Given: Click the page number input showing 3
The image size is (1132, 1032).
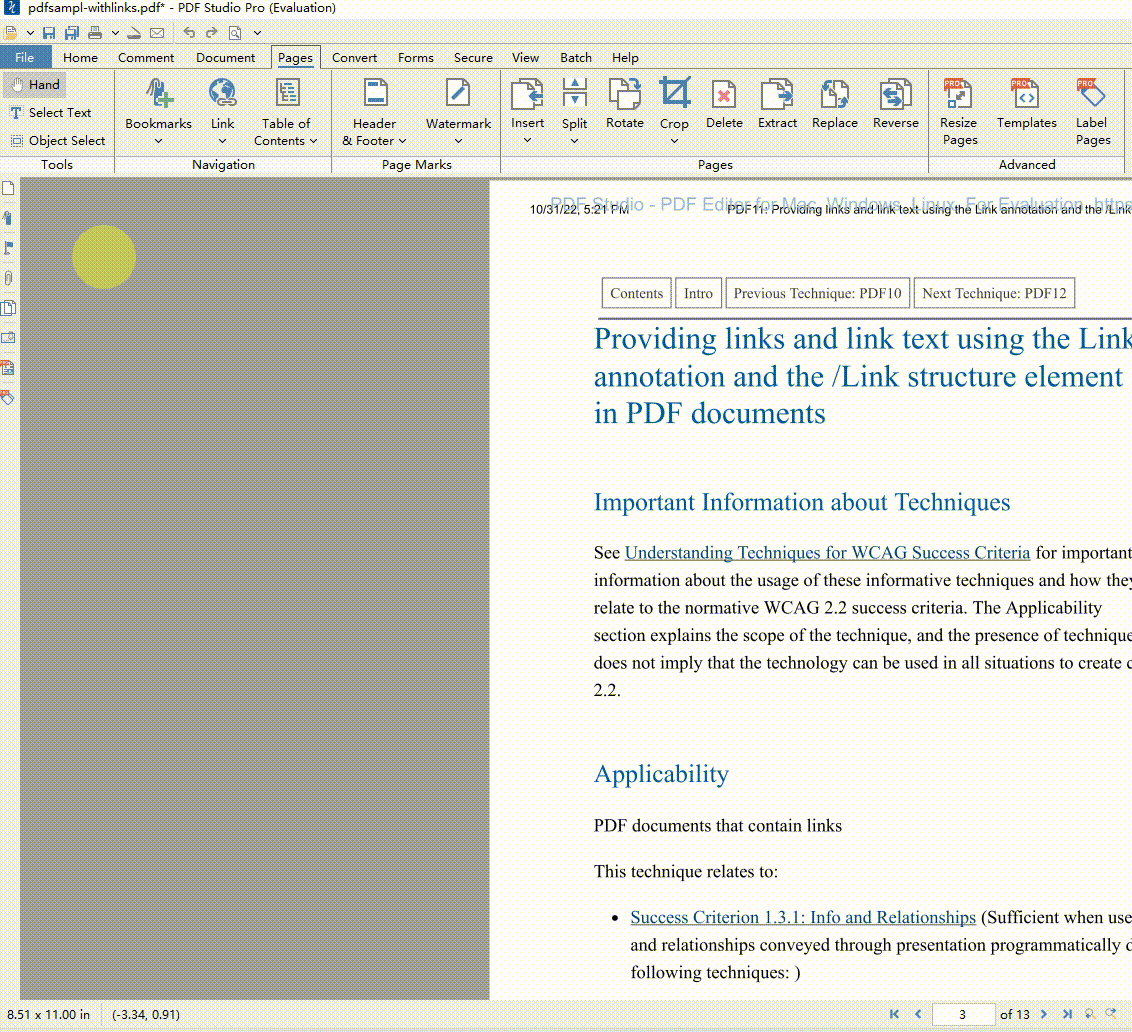Looking at the screenshot, I should point(963,1014).
